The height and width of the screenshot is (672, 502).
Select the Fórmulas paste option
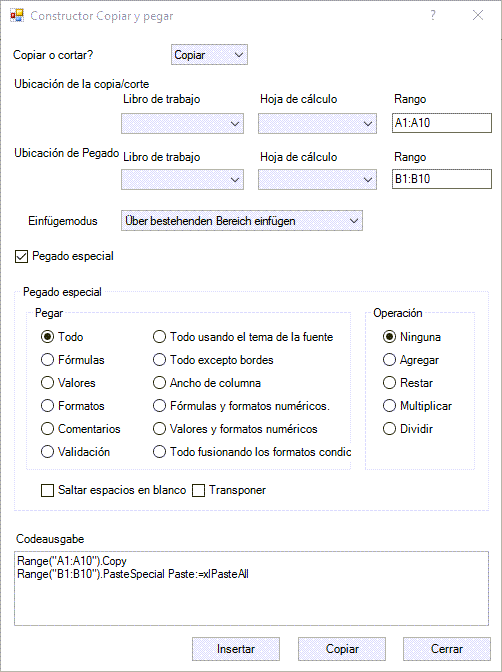point(47,360)
